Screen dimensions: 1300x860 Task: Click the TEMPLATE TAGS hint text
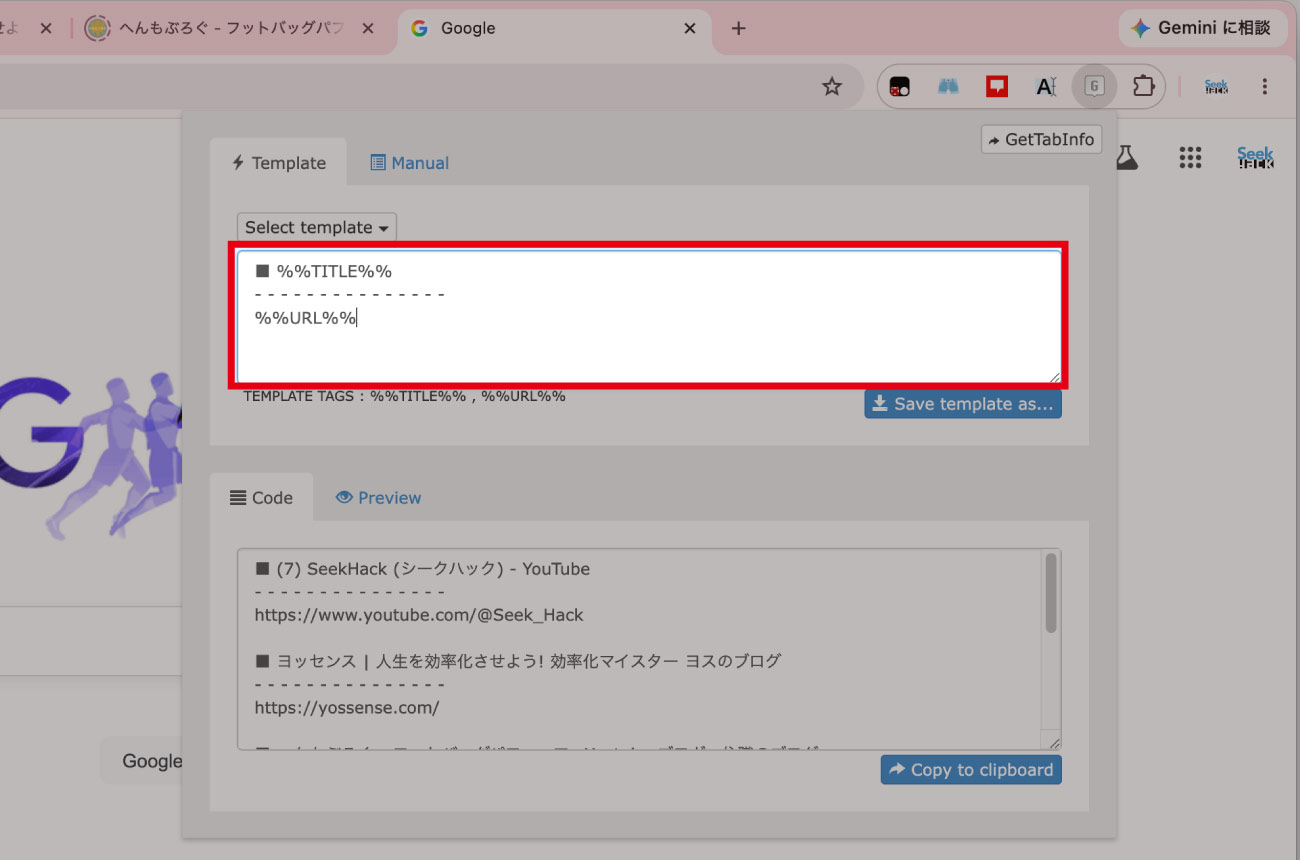(404, 396)
